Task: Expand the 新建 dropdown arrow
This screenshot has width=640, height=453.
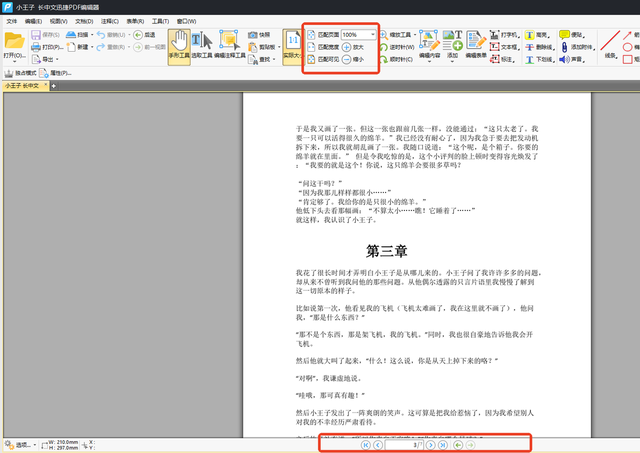Action: 92,47
